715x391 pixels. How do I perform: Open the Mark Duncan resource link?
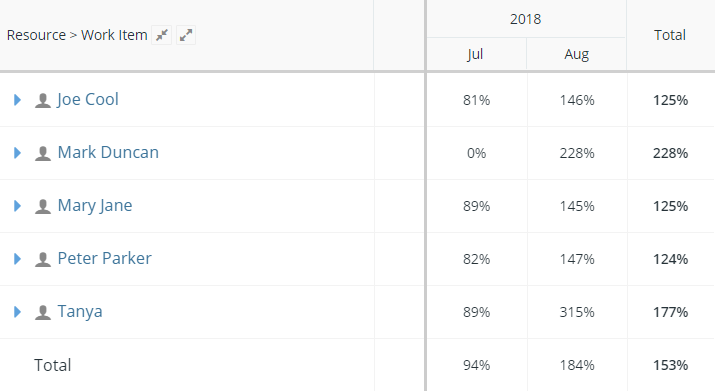108,152
